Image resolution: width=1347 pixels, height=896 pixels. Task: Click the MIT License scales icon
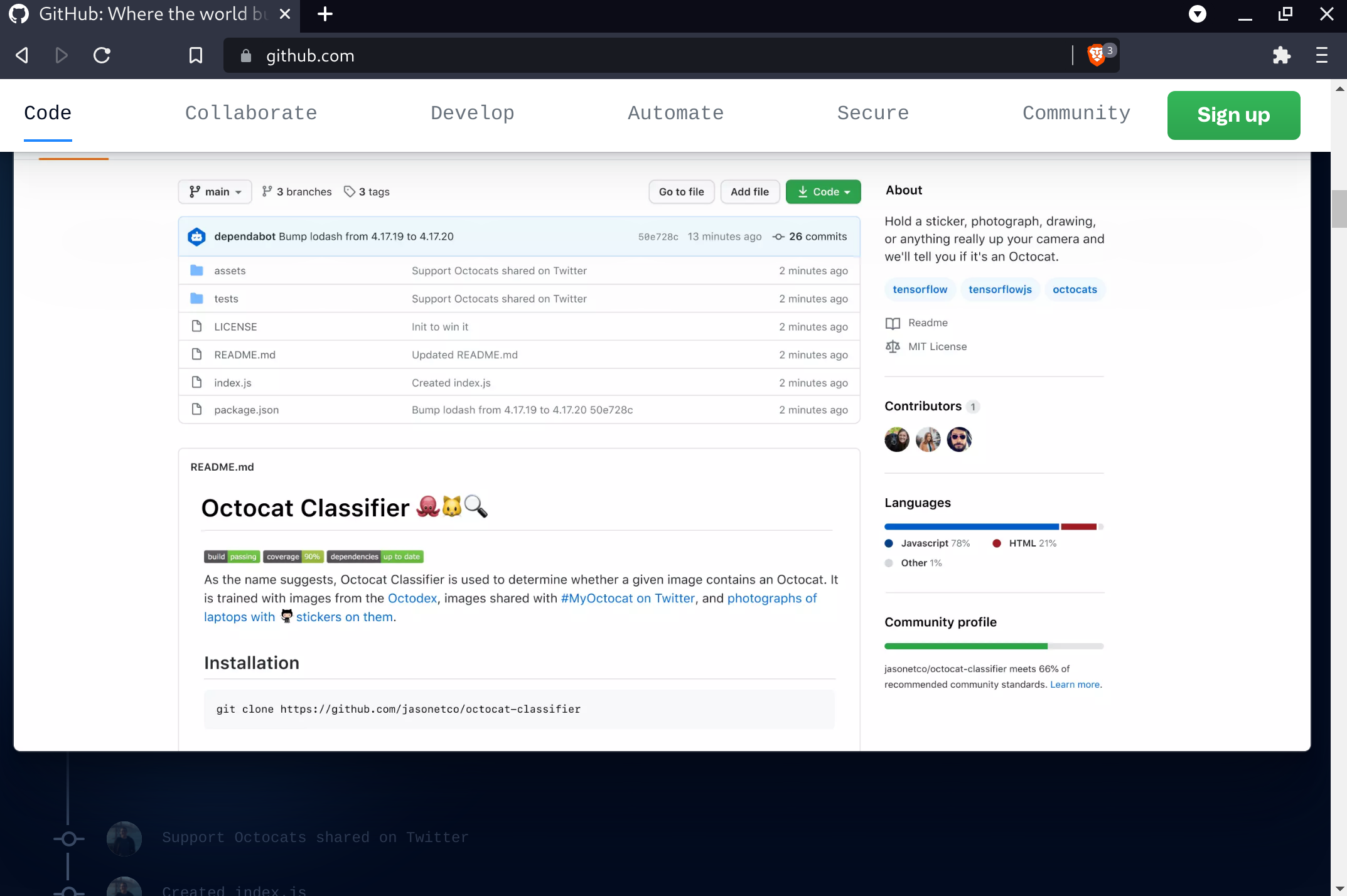click(x=893, y=346)
